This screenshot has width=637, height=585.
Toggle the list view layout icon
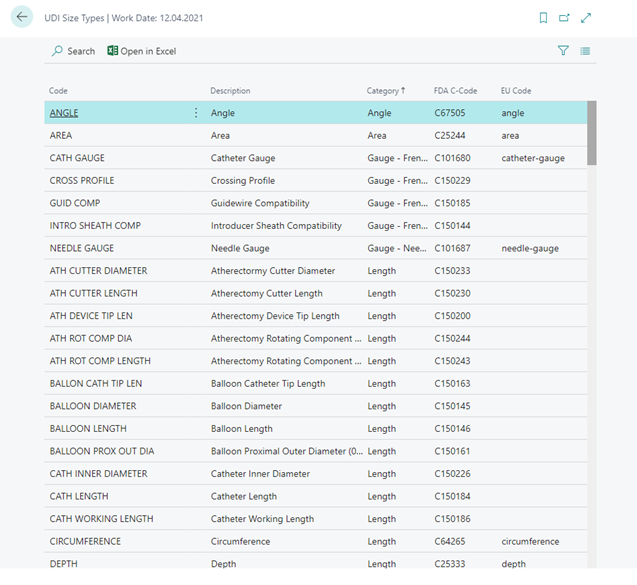(x=585, y=51)
